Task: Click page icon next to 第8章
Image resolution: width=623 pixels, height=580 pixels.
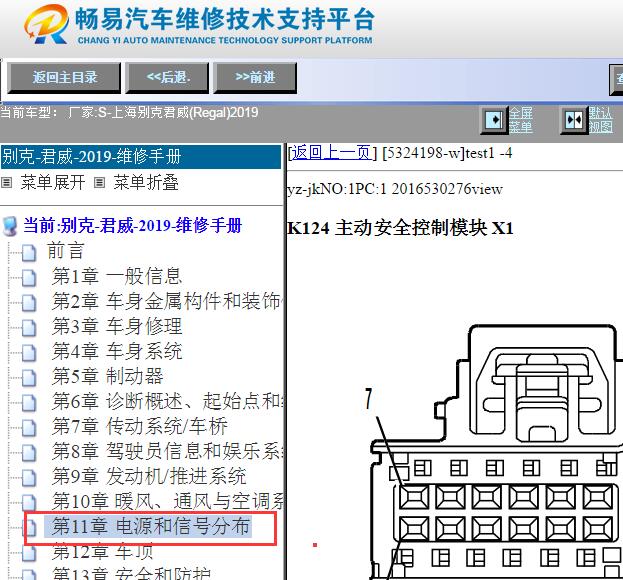Action: pos(29,453)
